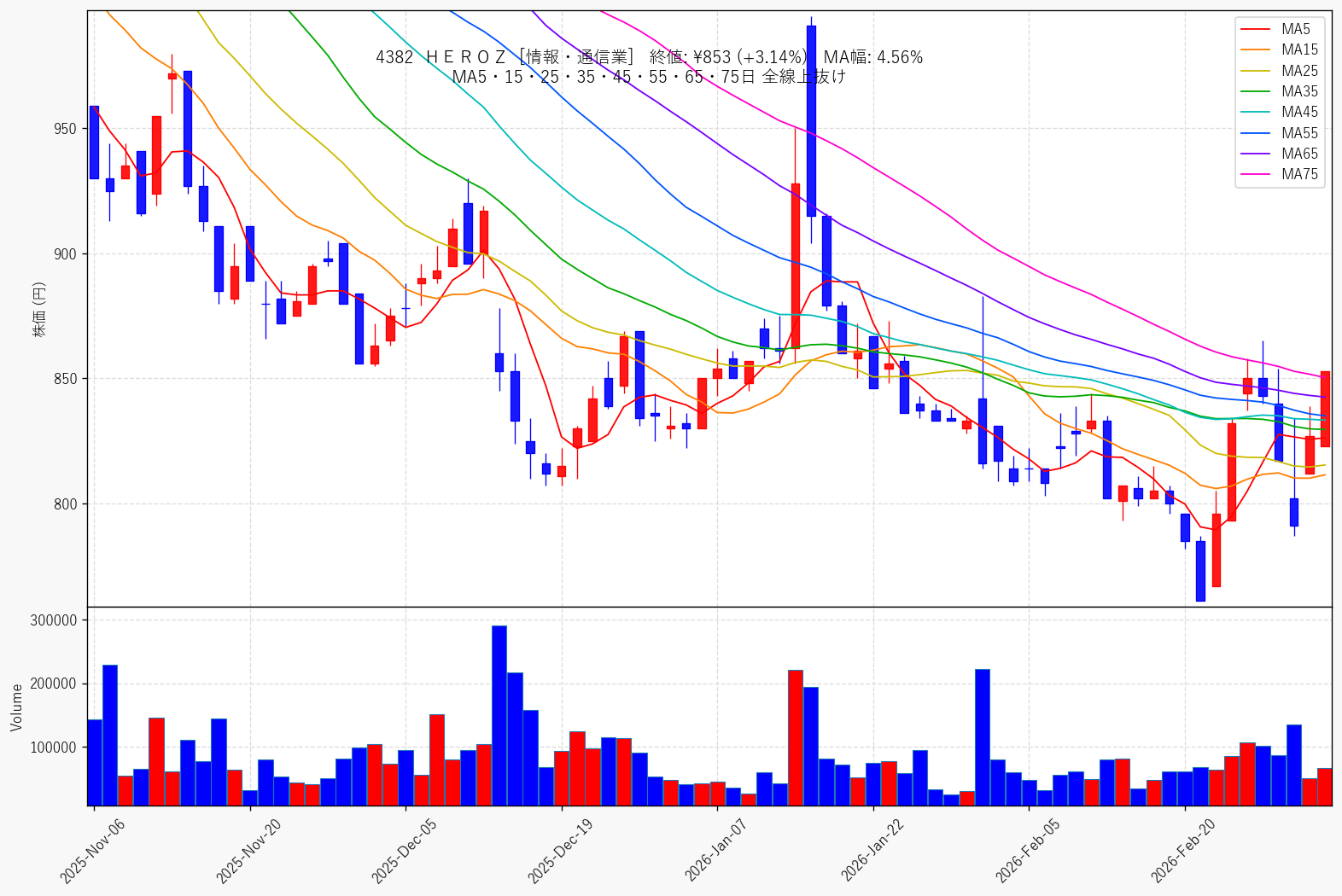
Task: Click the 200000 volume axis label
Action: click(54, 684)
